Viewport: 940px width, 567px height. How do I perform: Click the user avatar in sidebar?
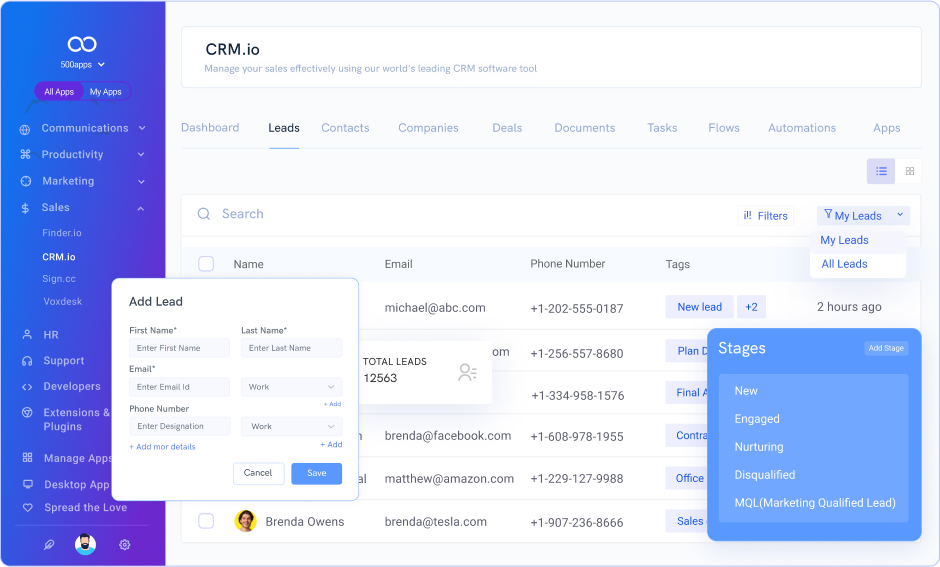point(85,544)
